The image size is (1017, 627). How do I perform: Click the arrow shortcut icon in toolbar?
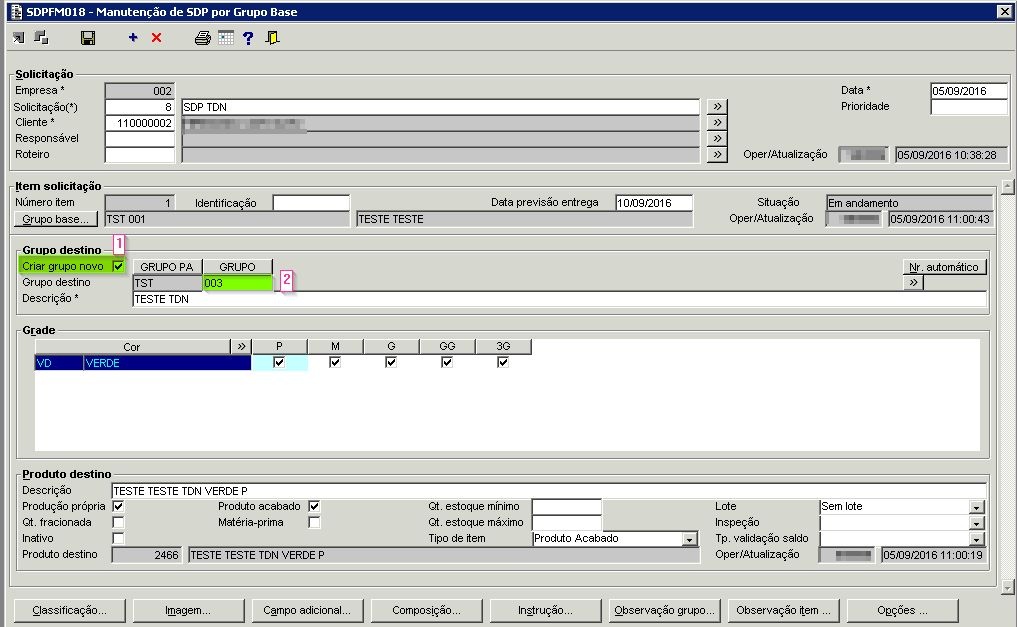pyautogui.click(x=18, y=38)
